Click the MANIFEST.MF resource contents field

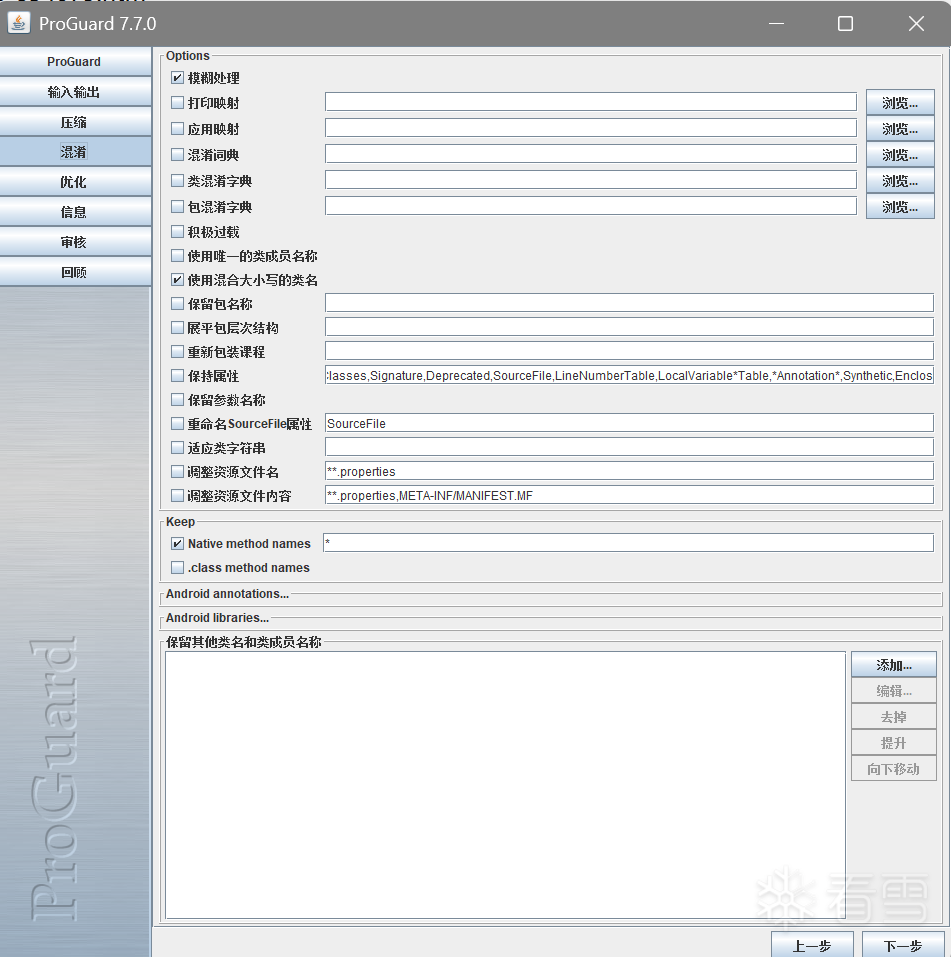pyautogui.click(x=629, y=495)
